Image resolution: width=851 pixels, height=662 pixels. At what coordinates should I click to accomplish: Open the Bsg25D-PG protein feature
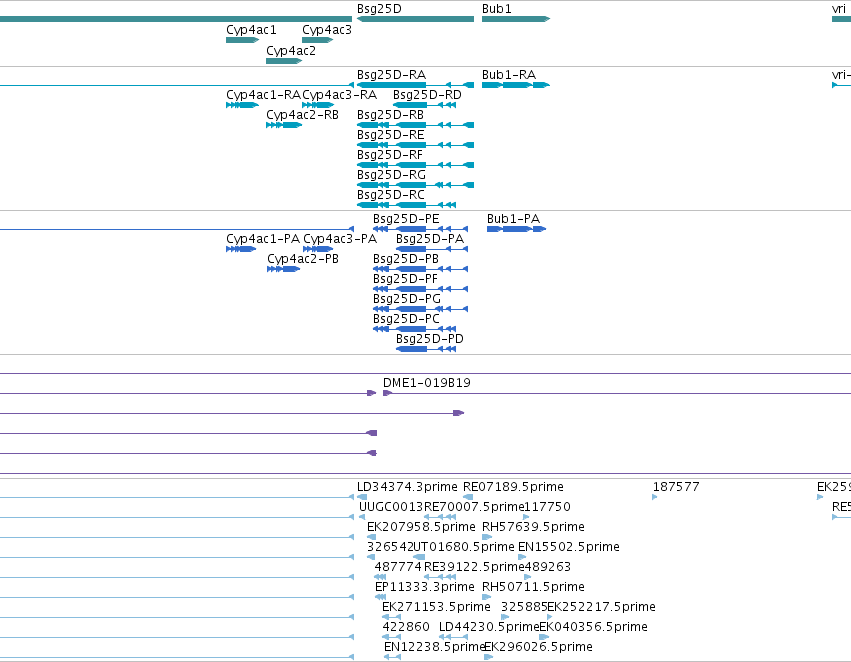tap(421, 309)
